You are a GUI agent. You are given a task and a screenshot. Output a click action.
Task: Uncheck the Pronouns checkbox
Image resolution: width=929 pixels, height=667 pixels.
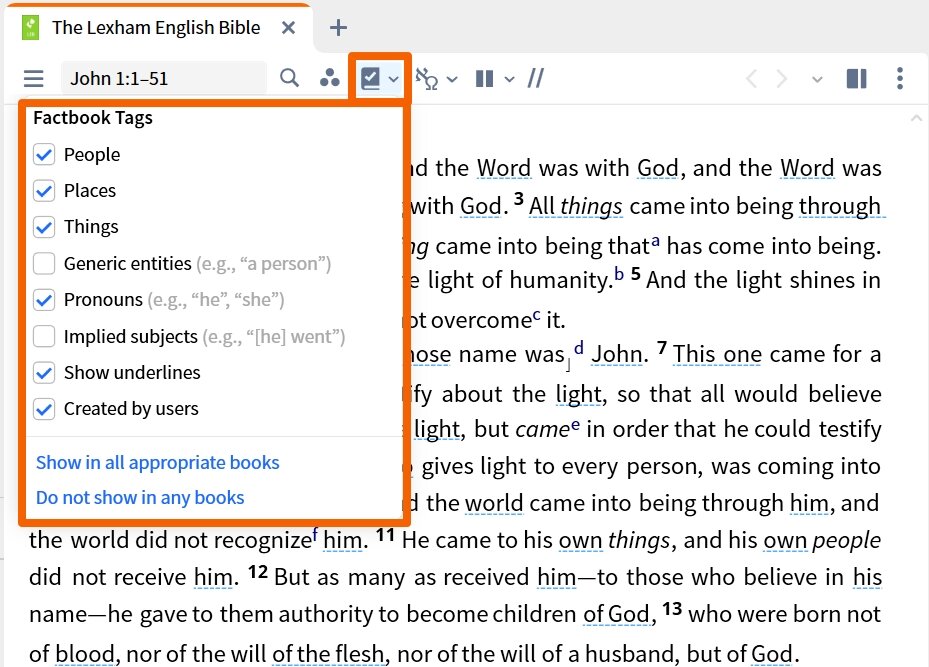pos(44,300)
